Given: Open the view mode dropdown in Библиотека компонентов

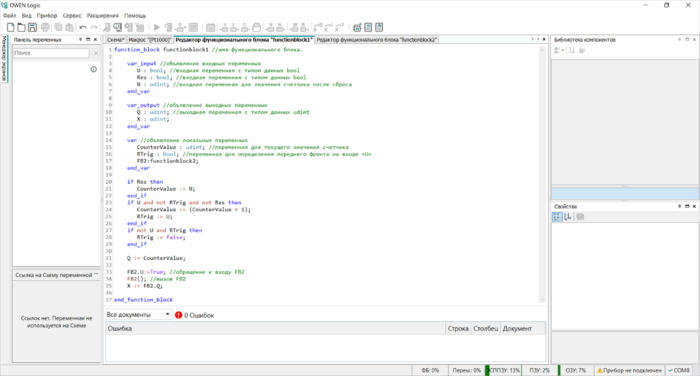Looking at the screenshot, I should 559,50.
